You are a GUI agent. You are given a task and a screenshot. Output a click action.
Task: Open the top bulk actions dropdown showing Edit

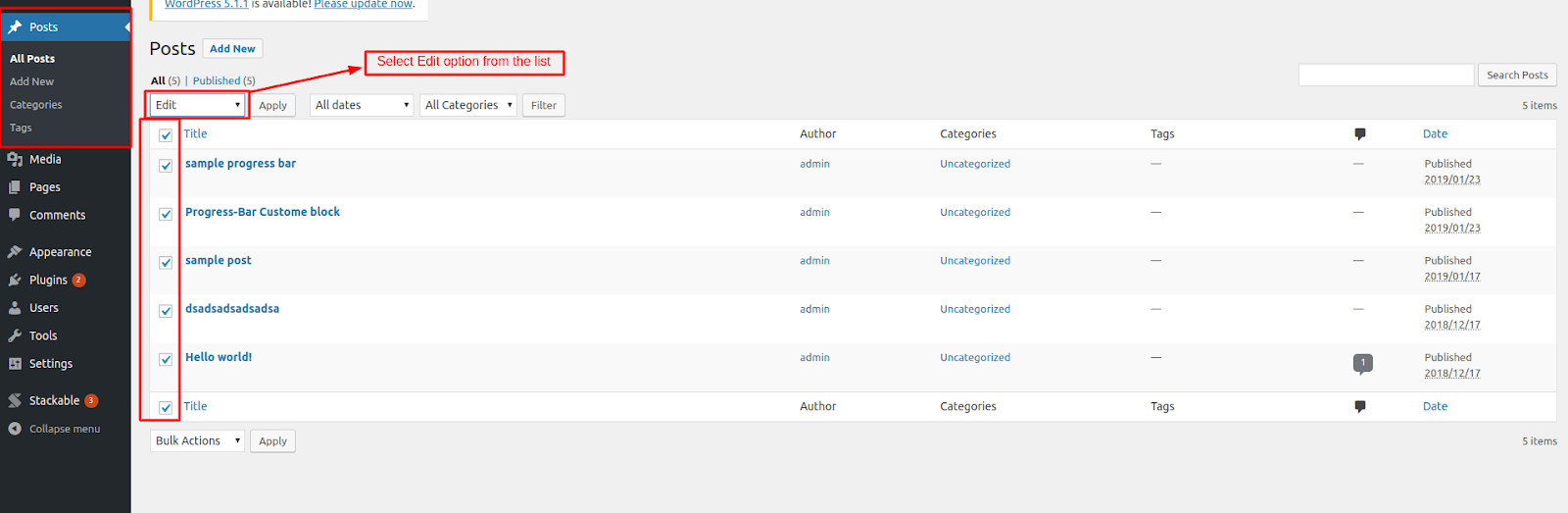click(197, 105)
